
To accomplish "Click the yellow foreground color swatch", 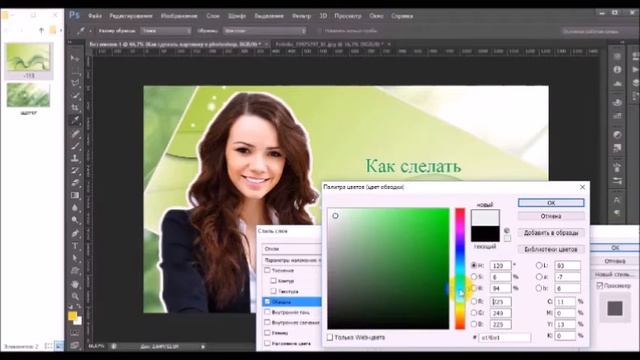I will (x=73, y=316).
